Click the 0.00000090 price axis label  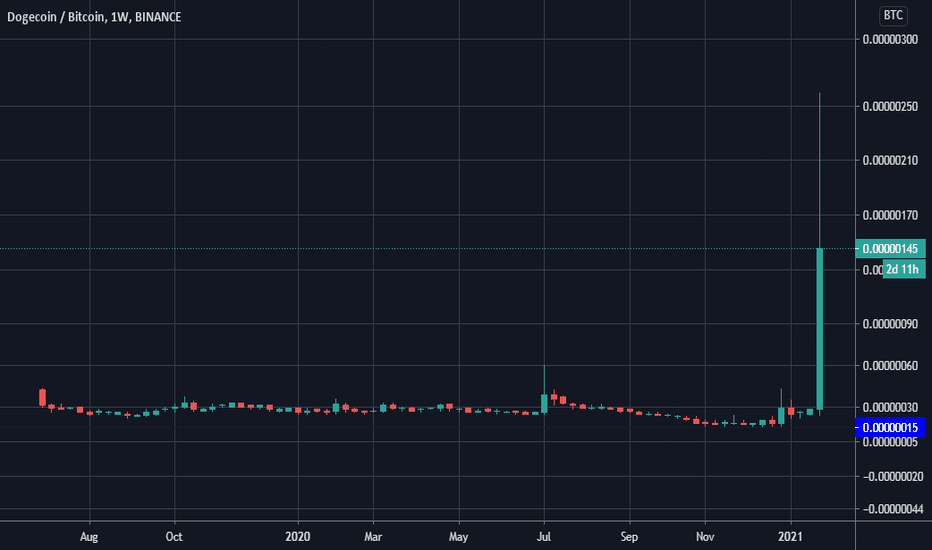890,324
